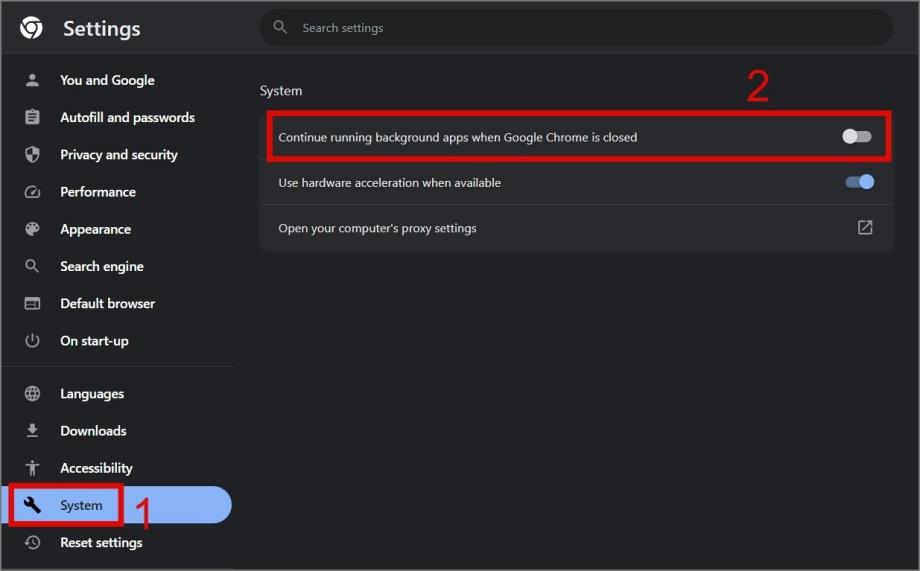Click the palette icon for Appearance
The width and height of the screenshot is (920, 571).
tap(32, 229)
